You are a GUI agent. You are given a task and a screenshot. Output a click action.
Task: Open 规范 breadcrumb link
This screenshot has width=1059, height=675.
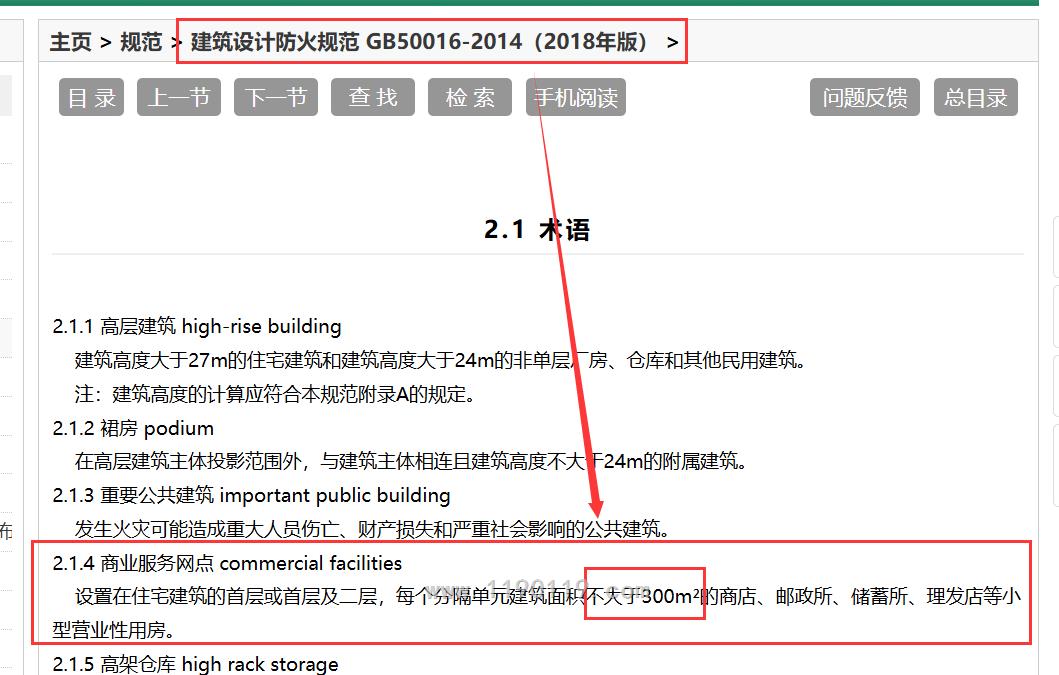click(x=141, y=42)
